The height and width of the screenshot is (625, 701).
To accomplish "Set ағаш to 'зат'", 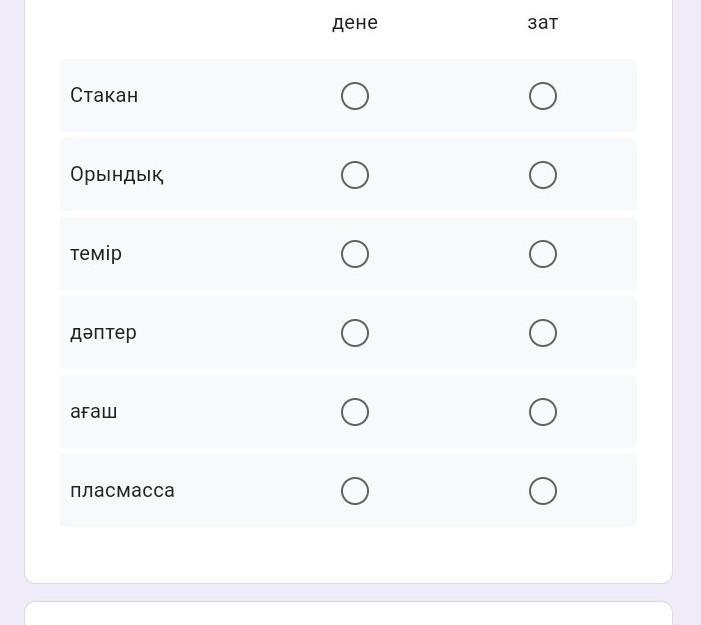I will [543, 412].
